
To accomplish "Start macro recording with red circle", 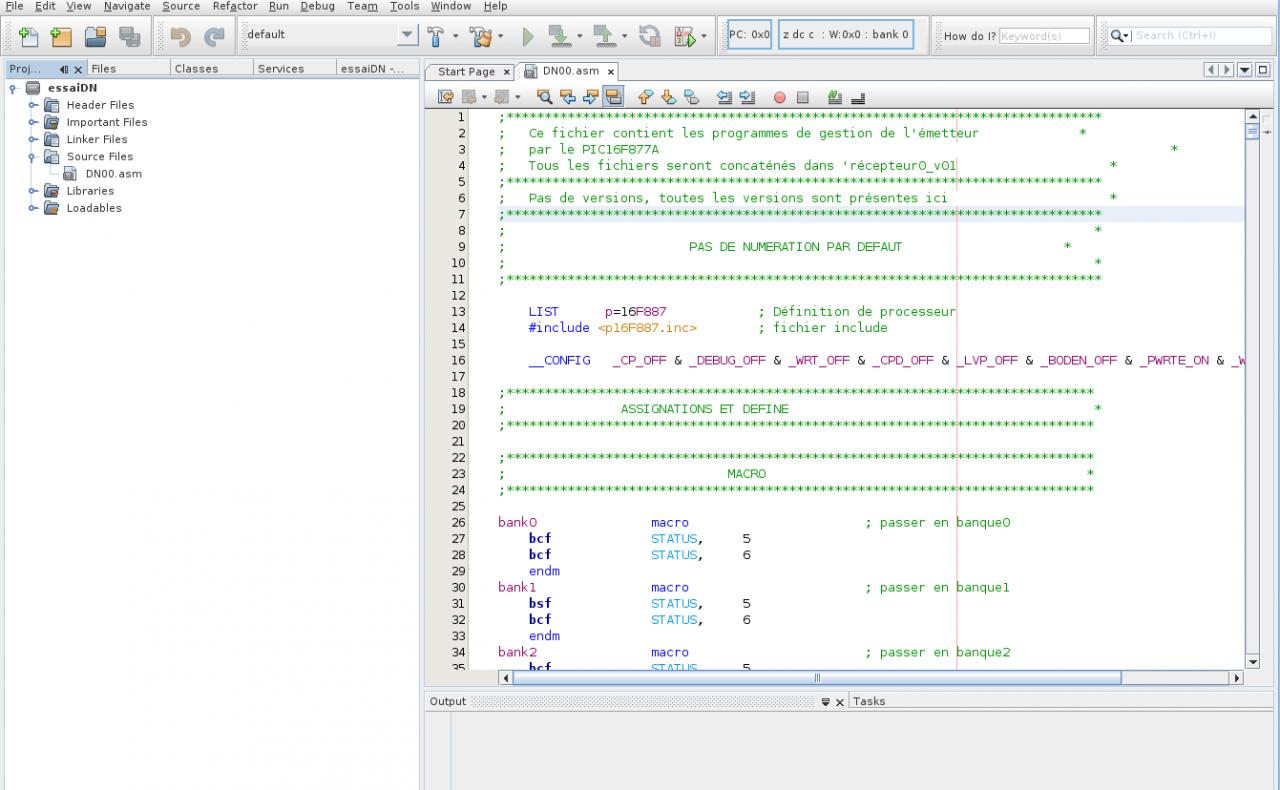I will click(780, 97).
